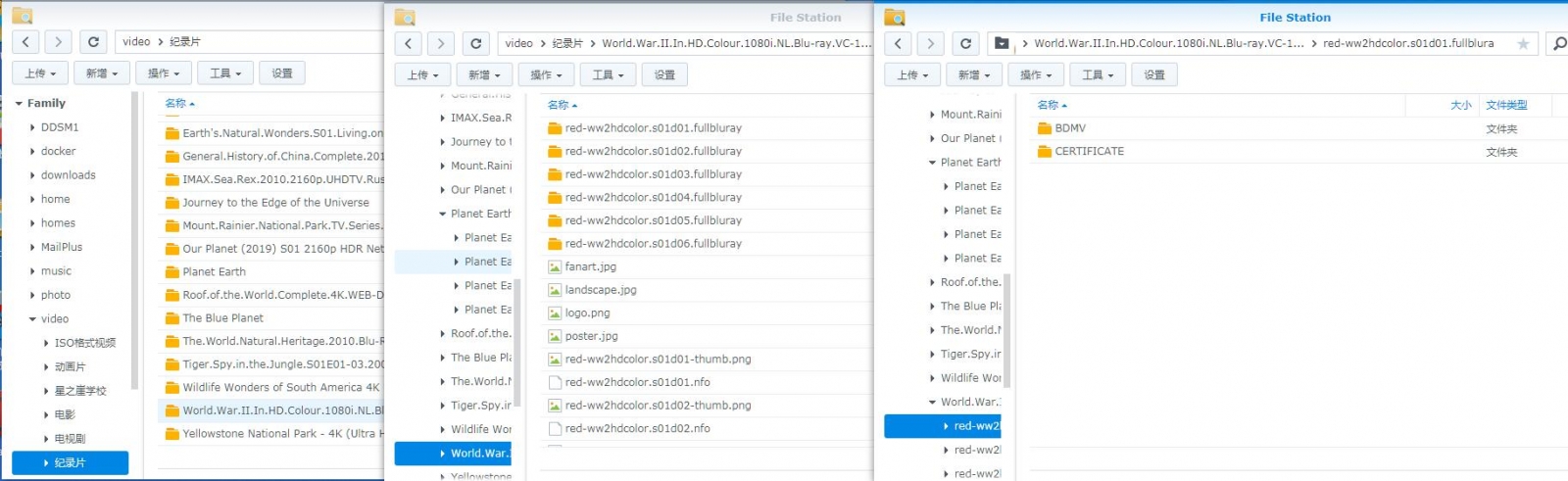The width and height of the screenshot is (1568, 481).
Task: Expand MailPlus tree node in left window
Action: tap(32, 248)
